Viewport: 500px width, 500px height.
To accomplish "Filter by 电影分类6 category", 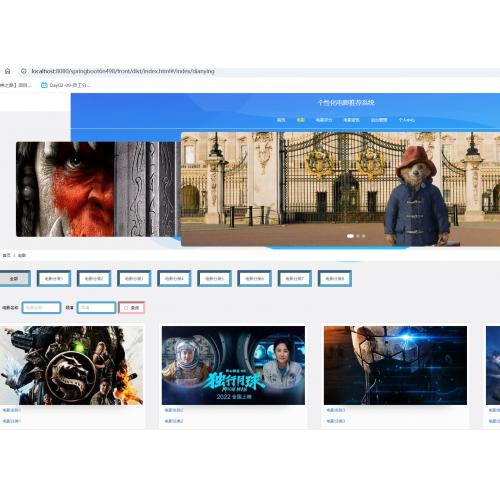I will [x=255, y=279].
